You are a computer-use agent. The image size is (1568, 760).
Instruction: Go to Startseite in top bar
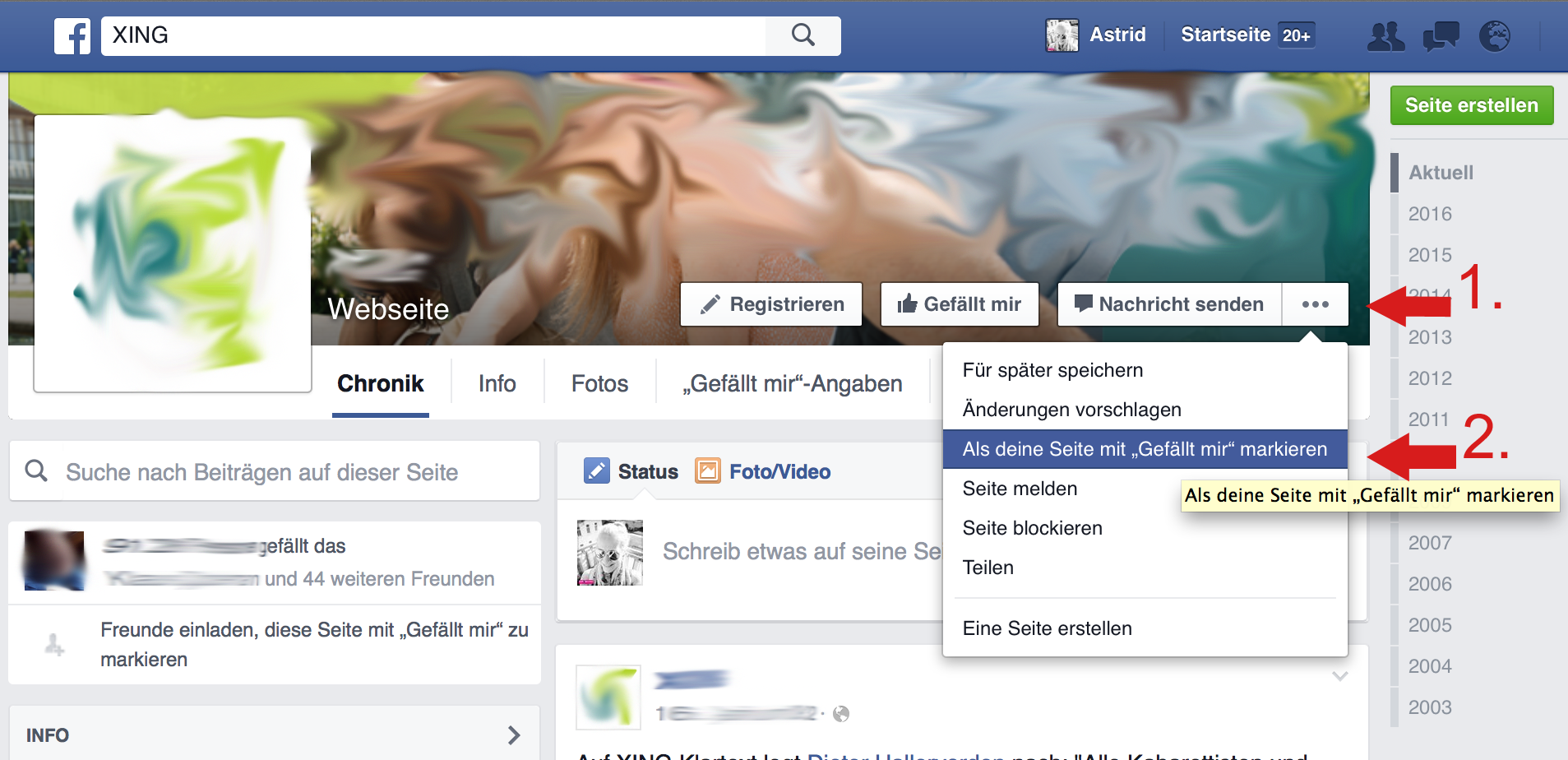(x=1225, y=35)
